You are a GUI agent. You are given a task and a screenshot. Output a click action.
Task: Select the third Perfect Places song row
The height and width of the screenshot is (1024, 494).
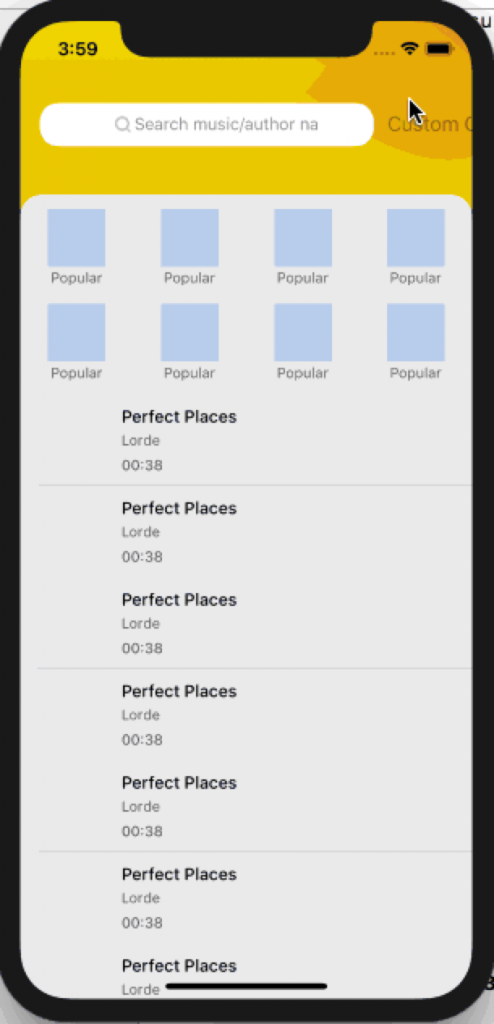click(x=255, y=623)
